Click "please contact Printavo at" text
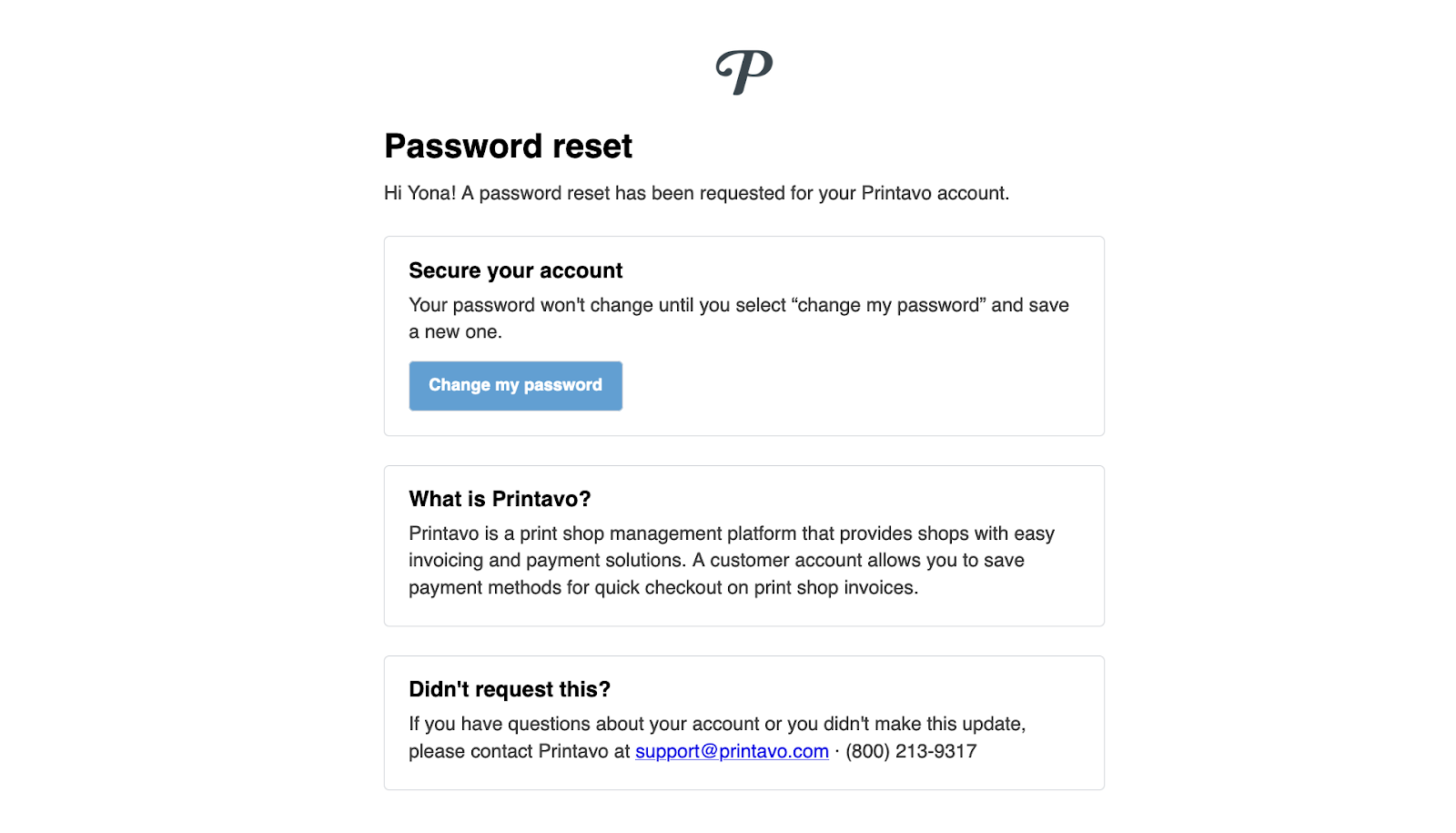Screen dimensions: 1456x833 519,751
